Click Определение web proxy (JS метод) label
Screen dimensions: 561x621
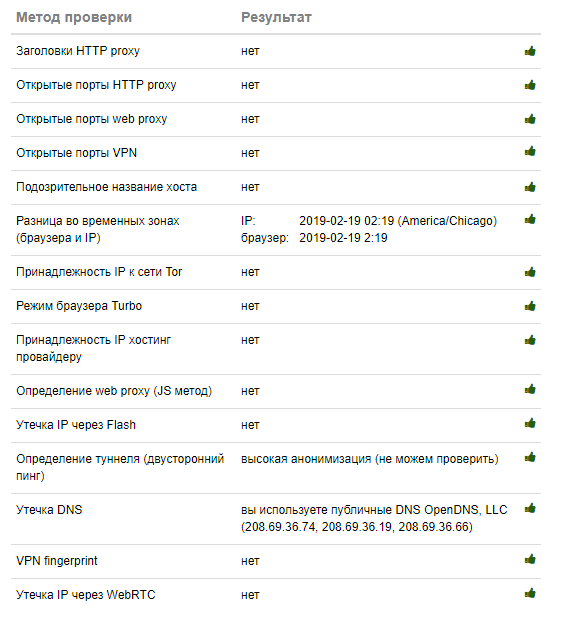[x=114, y=391]
